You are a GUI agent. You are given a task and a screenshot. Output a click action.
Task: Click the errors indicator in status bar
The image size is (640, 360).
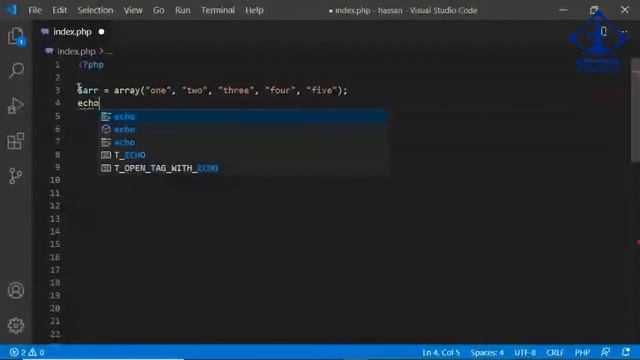coord(18,352)
